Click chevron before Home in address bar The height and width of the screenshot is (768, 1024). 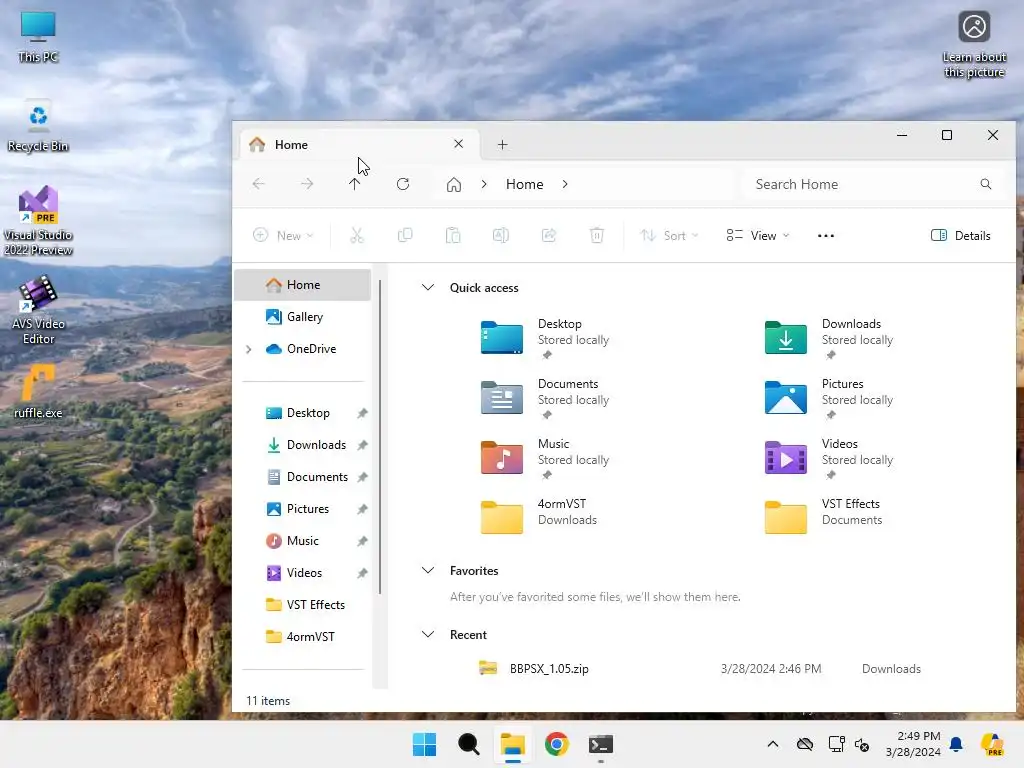pyautogui.click(x=484, y=184)
